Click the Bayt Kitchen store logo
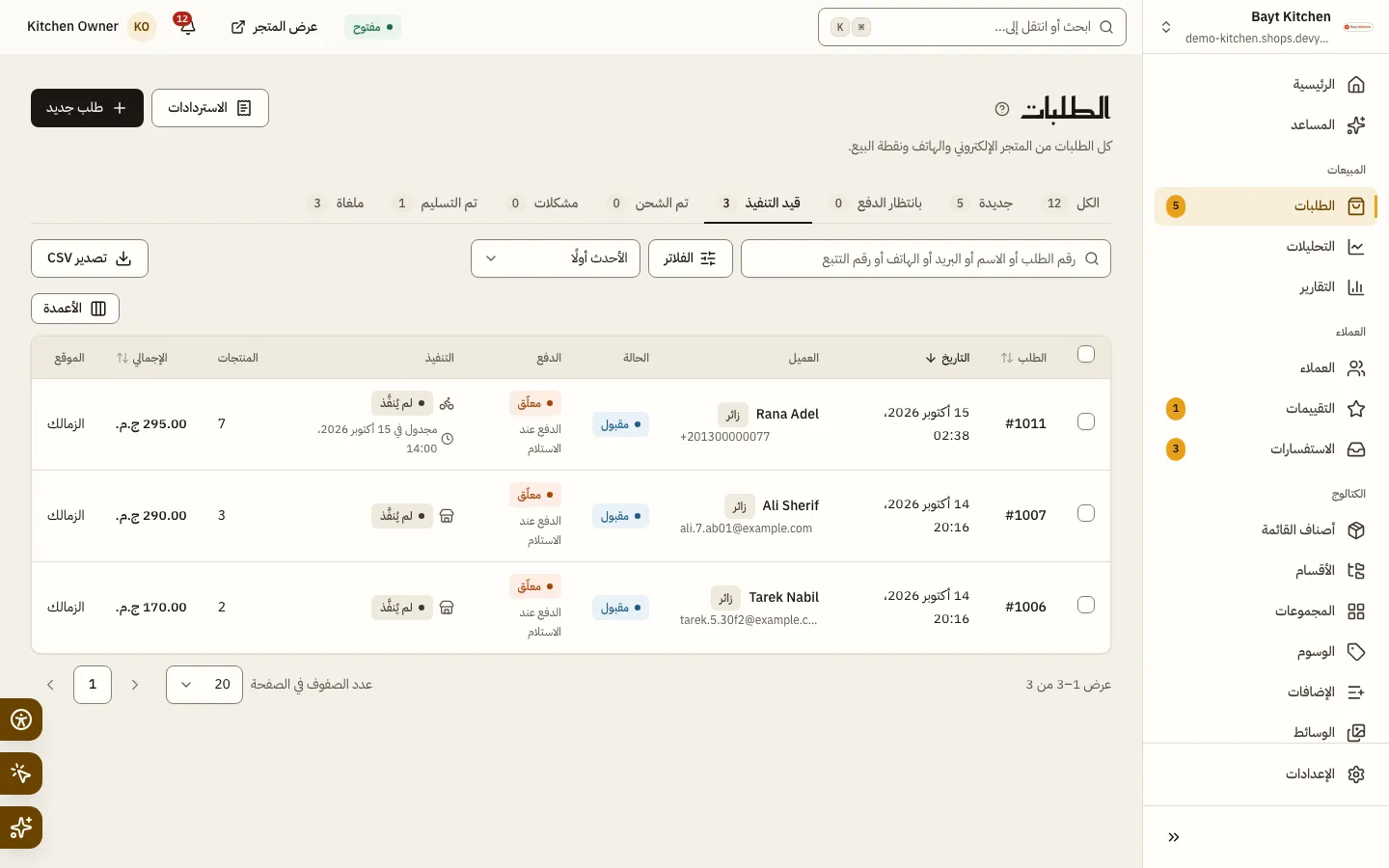This screenshot has width=1389, height=868. click(1358, 27)
